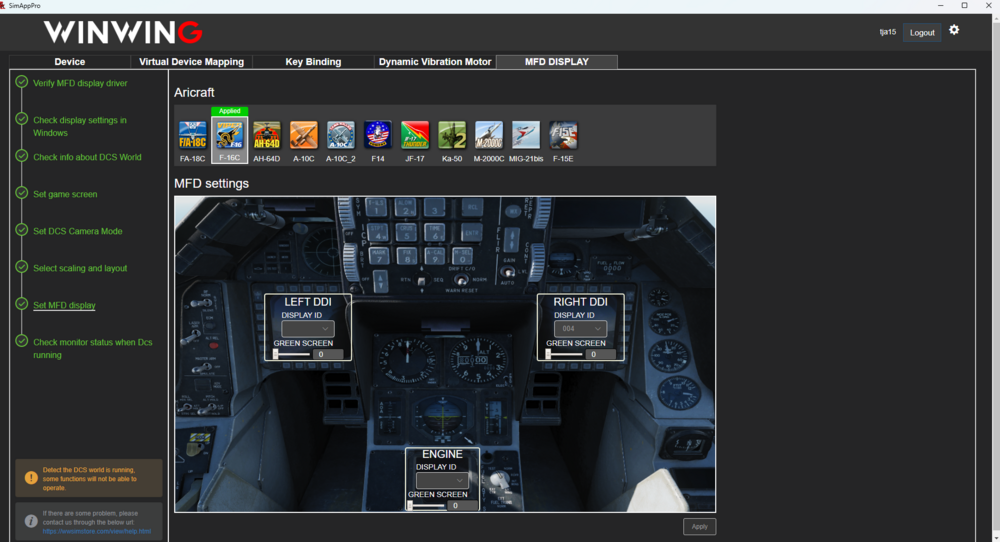Expand ENGINE Display ID dropdown
This screenshot has height=542, width=1000.
coord(442,481)
